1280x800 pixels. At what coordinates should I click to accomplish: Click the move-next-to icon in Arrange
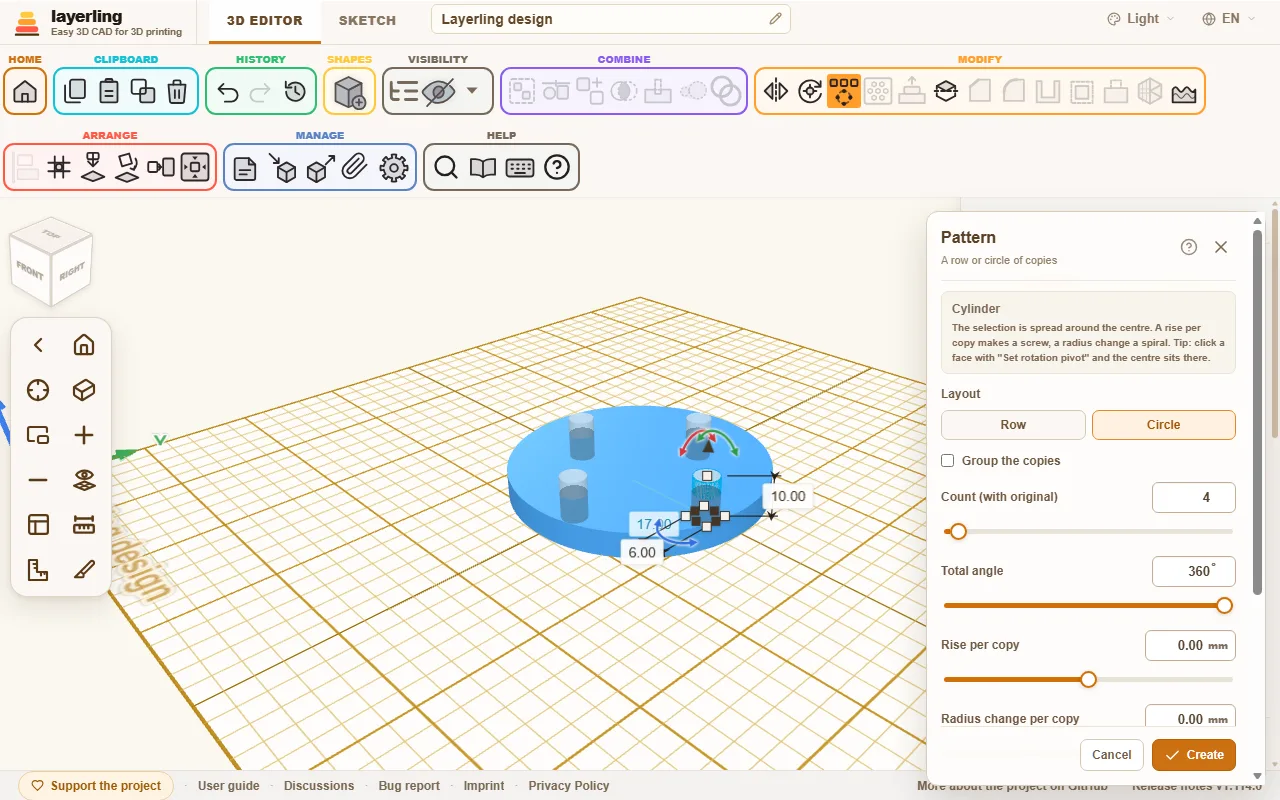161,167
